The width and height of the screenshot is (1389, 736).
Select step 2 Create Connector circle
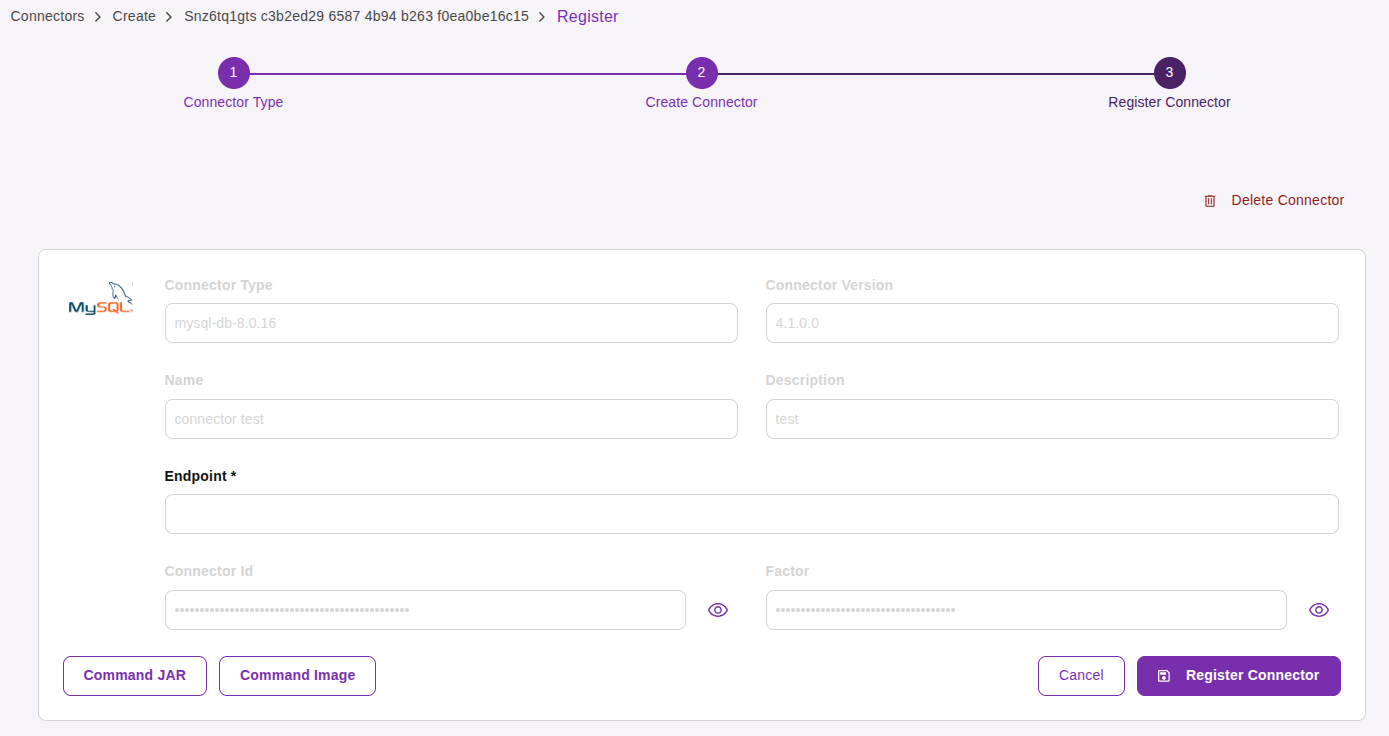701,72
